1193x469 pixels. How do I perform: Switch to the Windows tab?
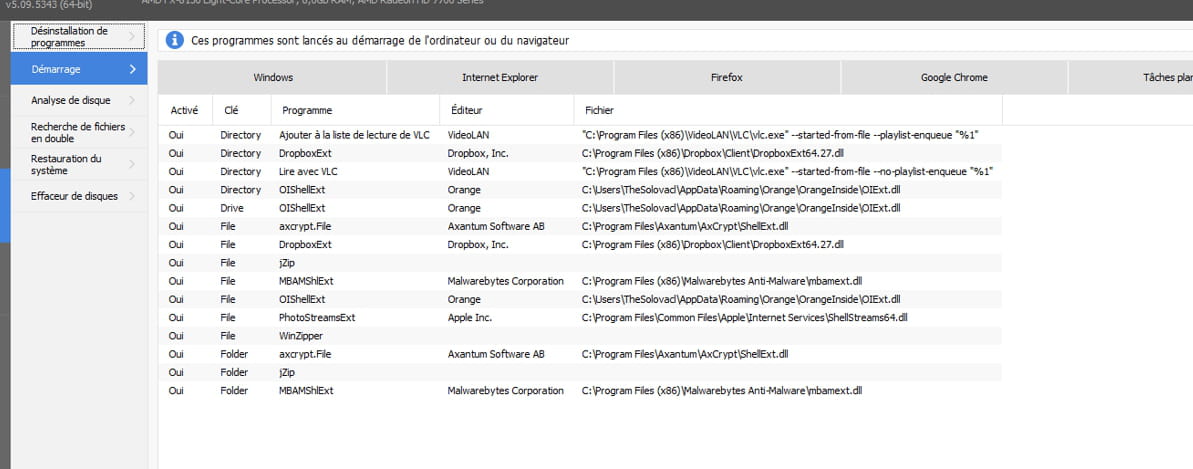273,77
